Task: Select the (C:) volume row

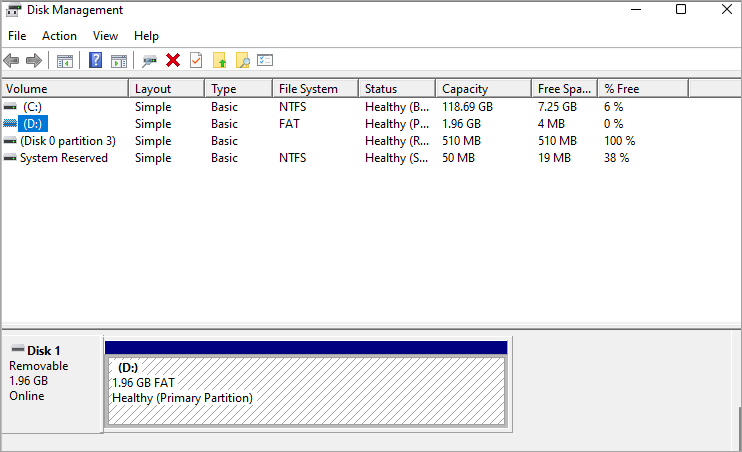Action: click(345, 107)
